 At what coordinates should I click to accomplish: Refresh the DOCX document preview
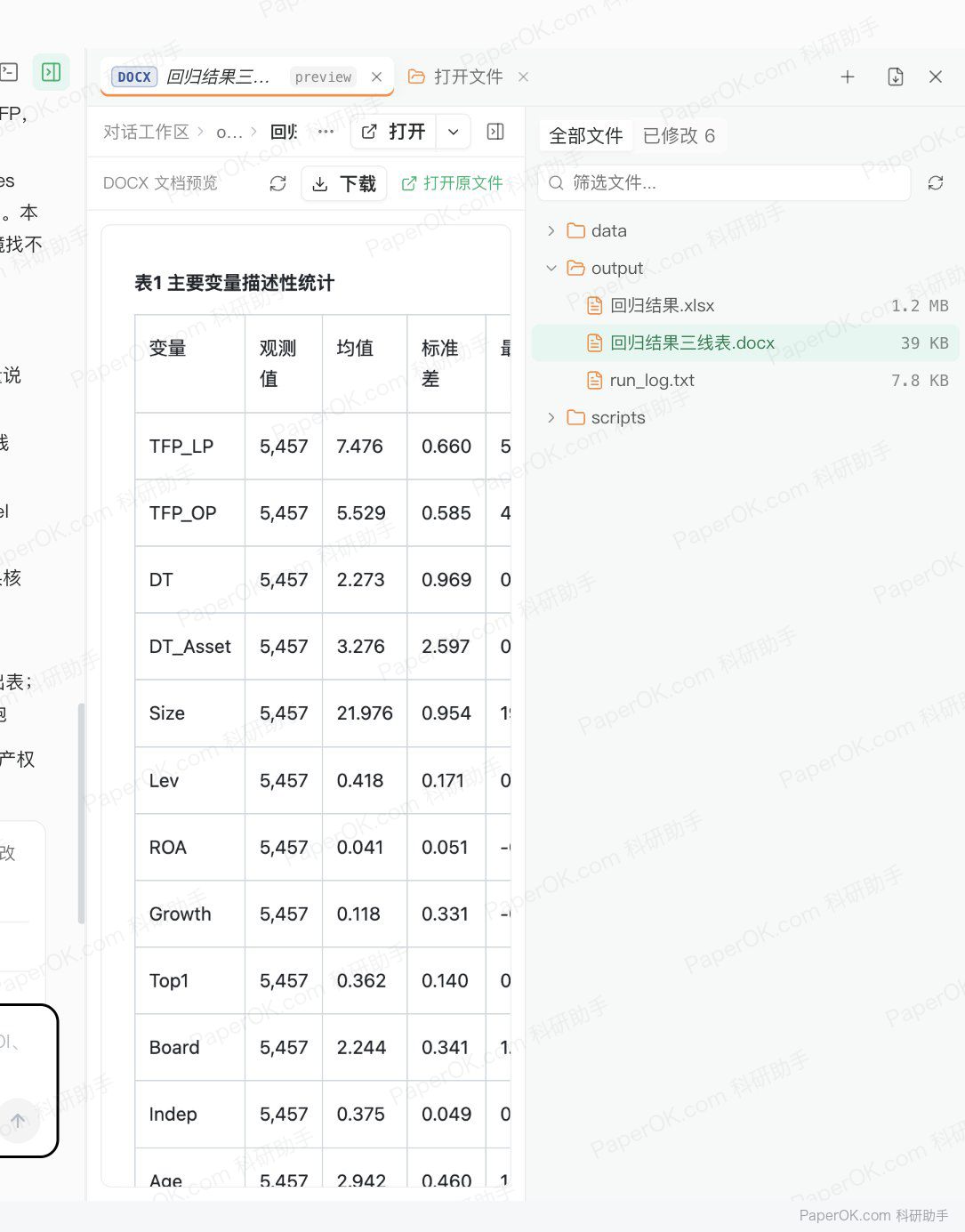[278, 183]
